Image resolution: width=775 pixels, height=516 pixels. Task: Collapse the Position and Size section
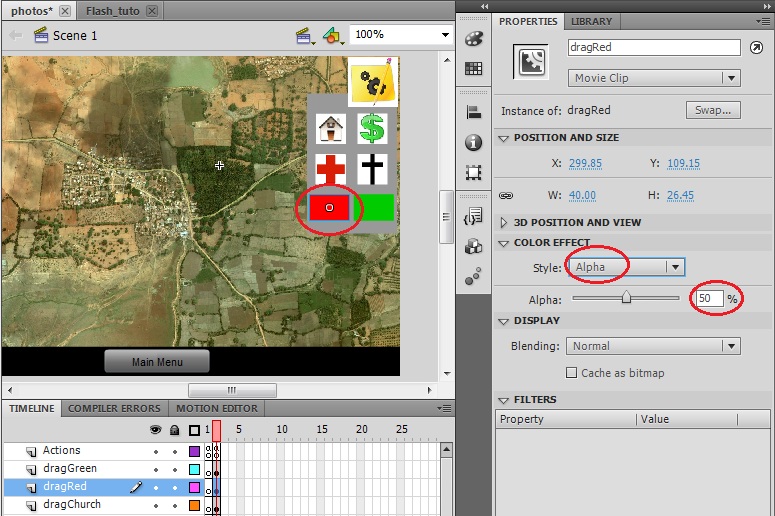click(x=503, y=138)
